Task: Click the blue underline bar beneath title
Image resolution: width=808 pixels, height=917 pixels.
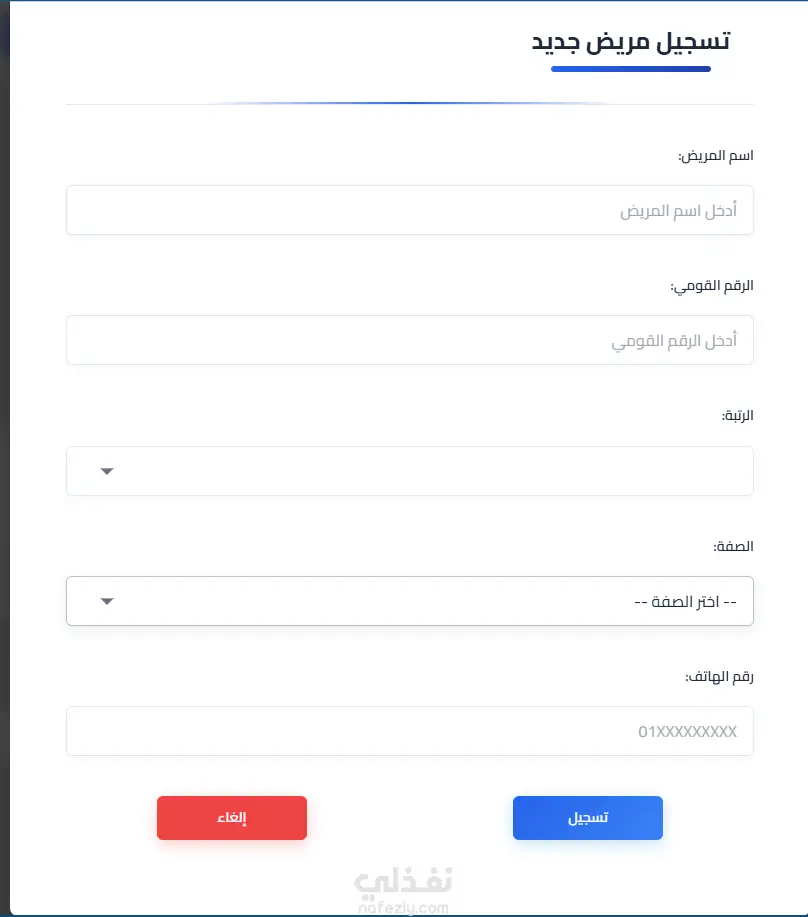Action: (631, 69)
